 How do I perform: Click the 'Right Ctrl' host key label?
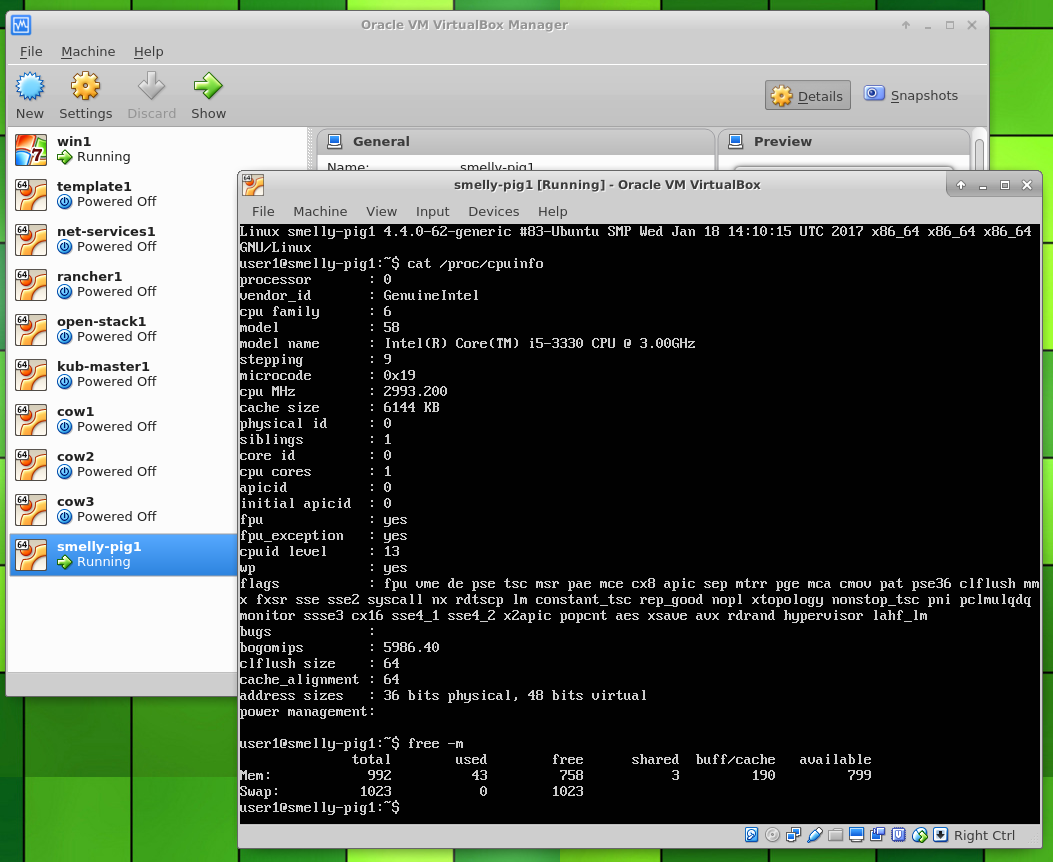[x=985, y=835]
